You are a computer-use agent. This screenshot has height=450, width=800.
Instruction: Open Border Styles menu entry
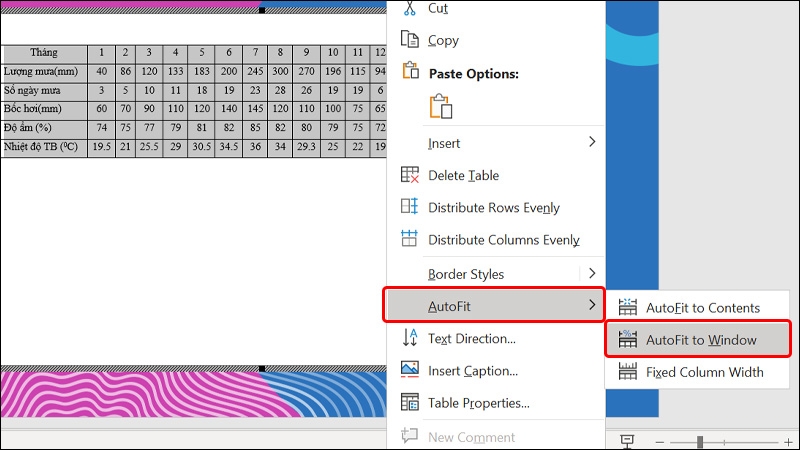(495, 274)
